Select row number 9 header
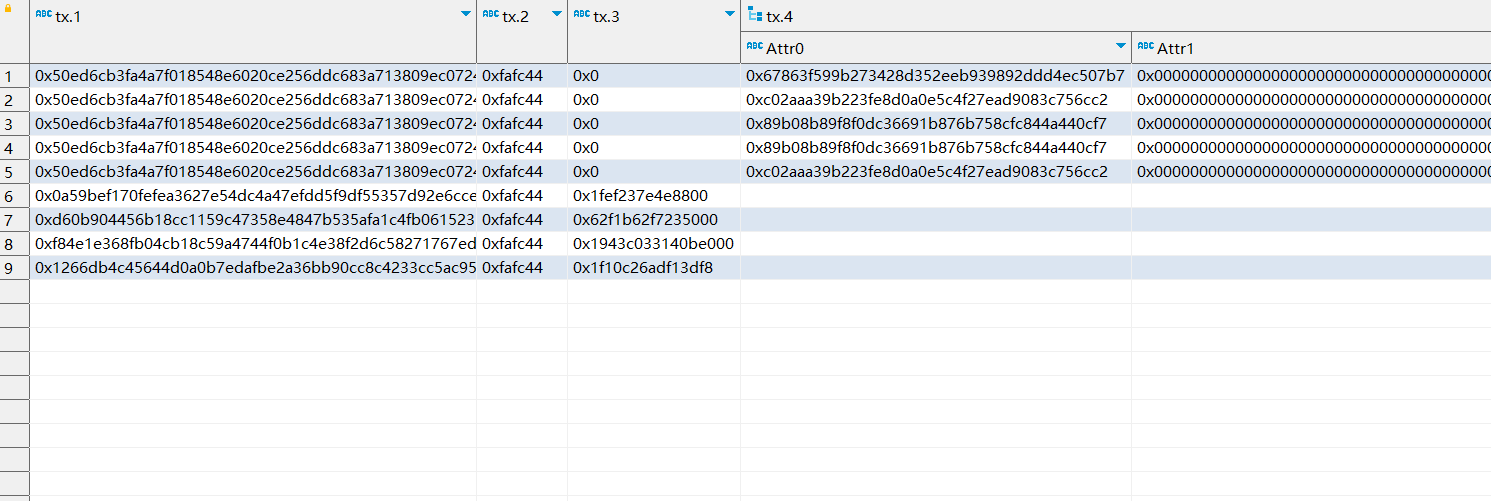The height and width of the screenshot is (501, 1491). [x=10, y=268]
